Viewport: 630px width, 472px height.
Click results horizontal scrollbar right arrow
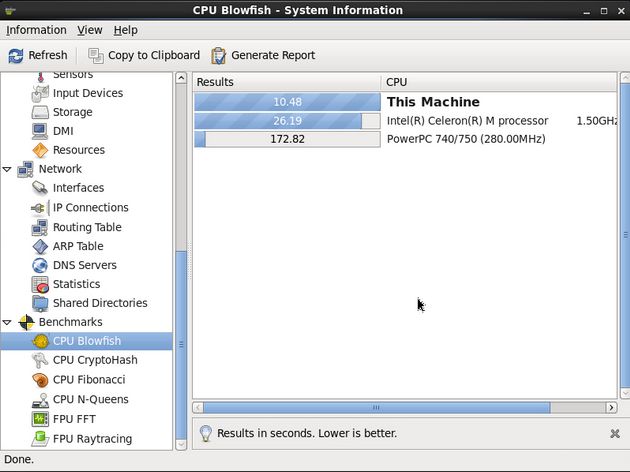point(611,408)
